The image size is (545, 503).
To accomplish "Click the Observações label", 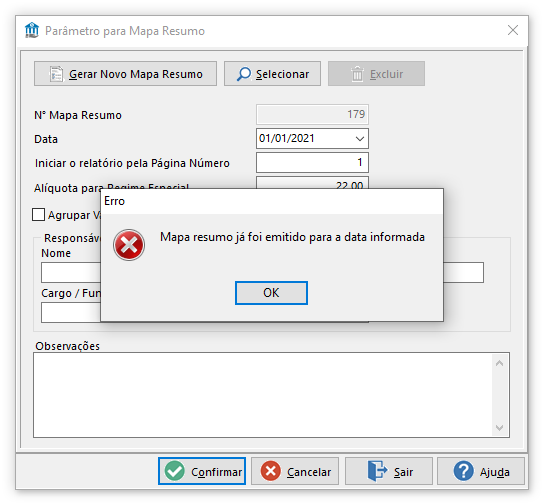I will (67, 346).
